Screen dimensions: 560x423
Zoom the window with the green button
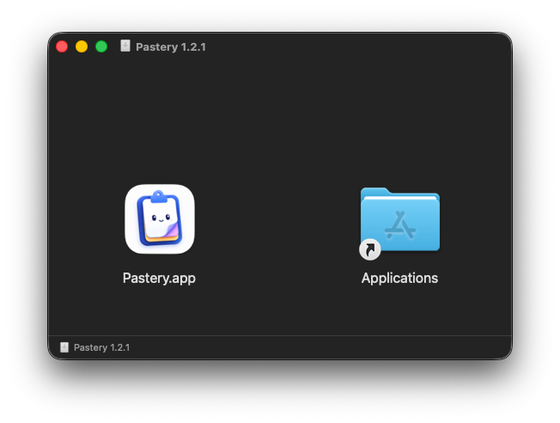coord(101,46)
